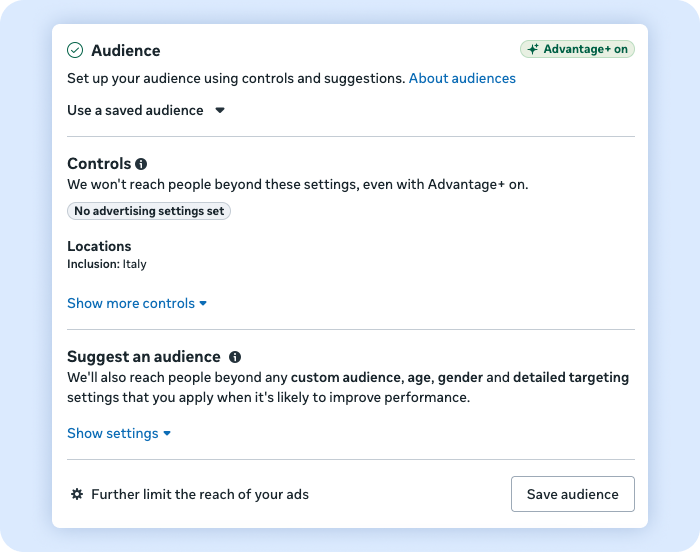
Task: Click the caret arrow after Show settings
Action: click(167, 434)
